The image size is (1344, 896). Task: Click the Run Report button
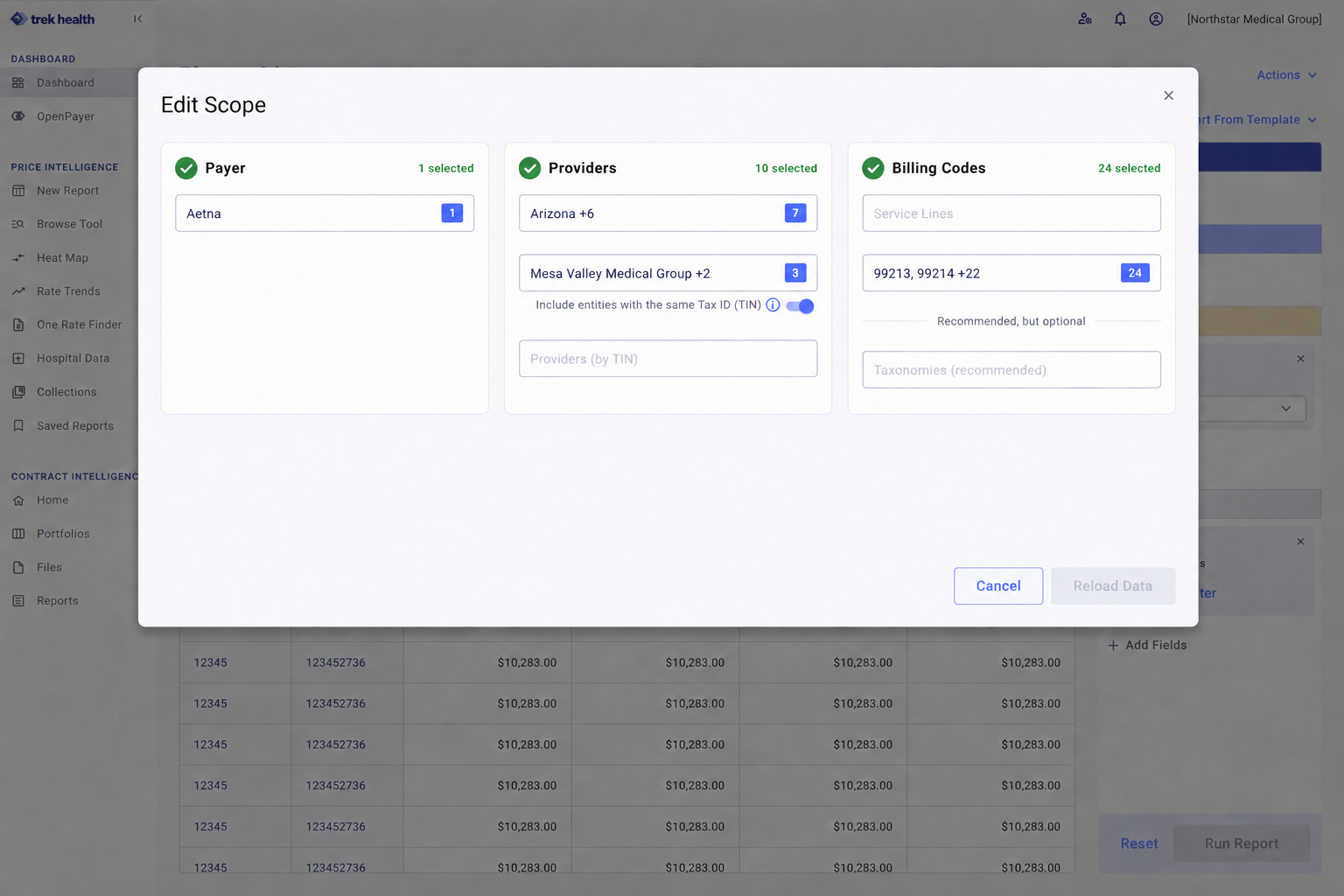click(x=1242, y=843)
